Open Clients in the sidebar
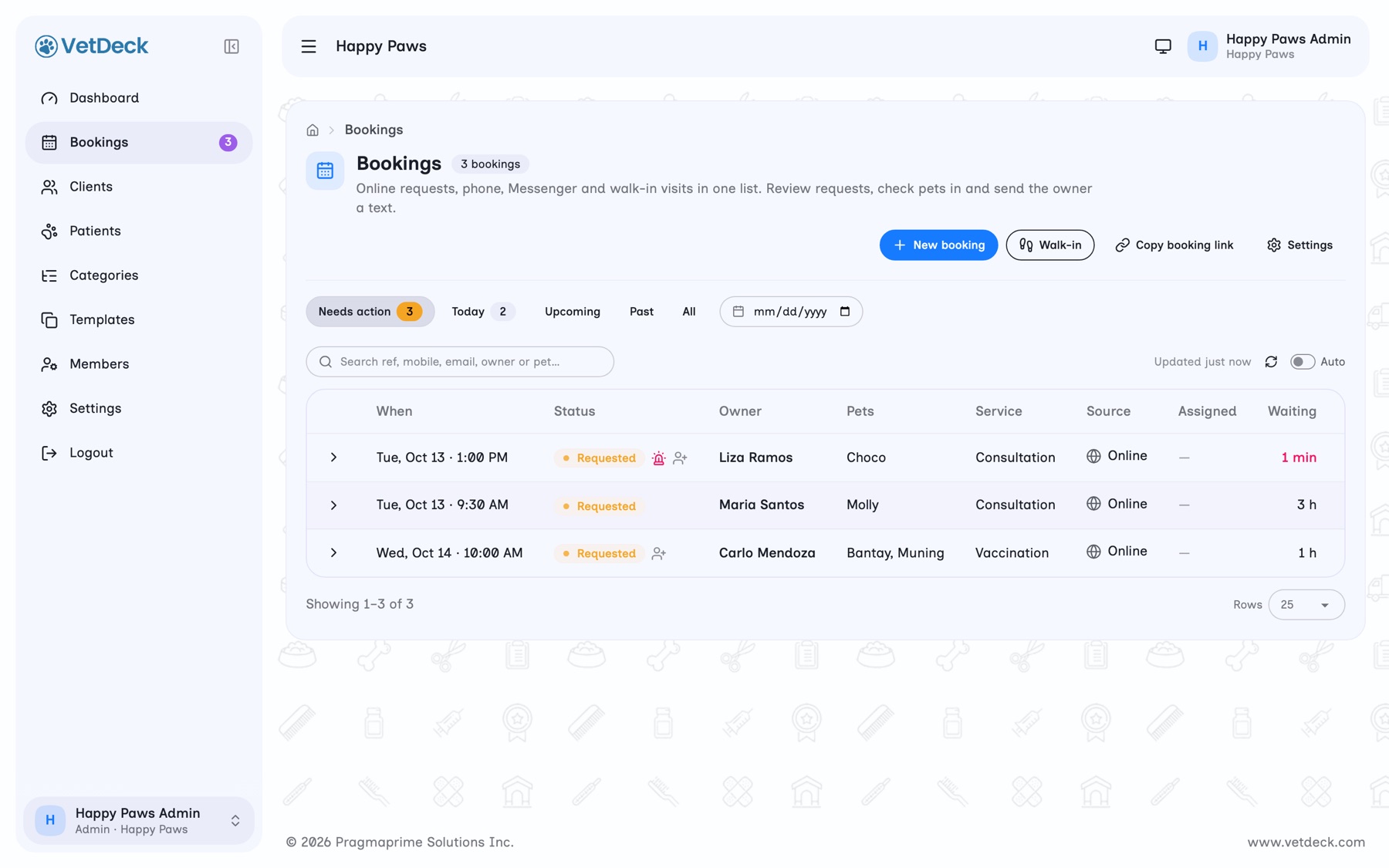 [139, 187]
